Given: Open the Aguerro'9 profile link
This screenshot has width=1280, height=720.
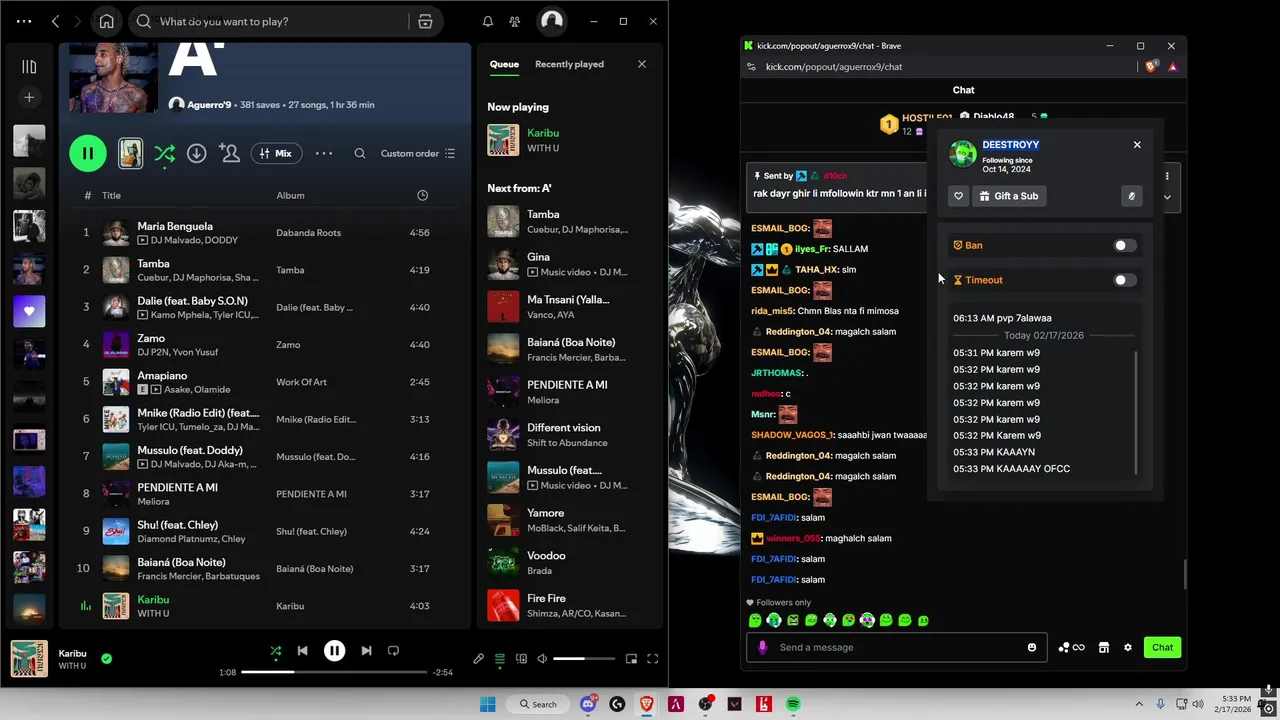Looking at the screenshot, I should [208, 104].
